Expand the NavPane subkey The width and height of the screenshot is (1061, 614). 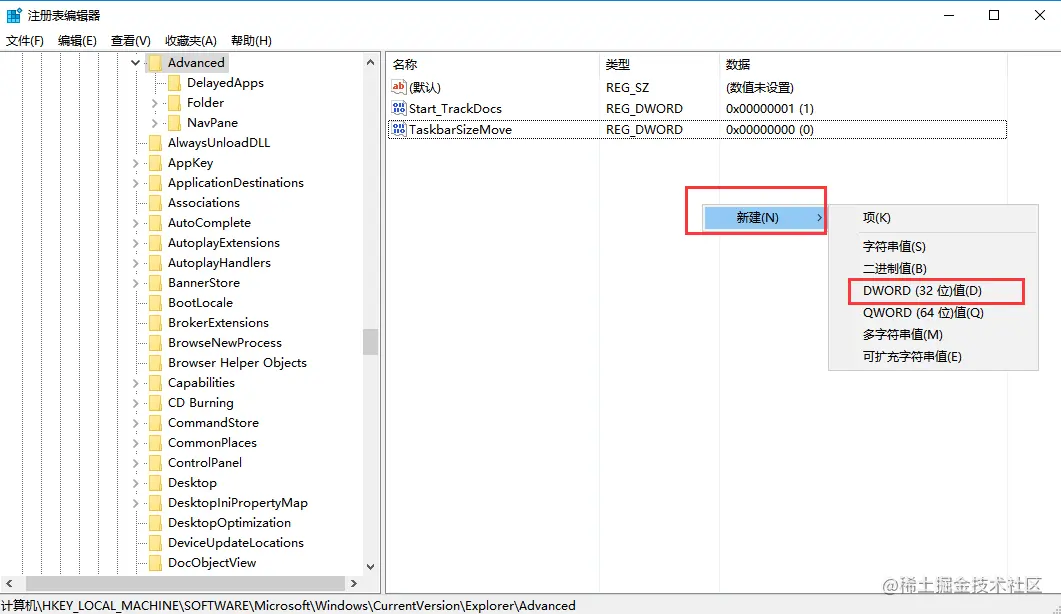[154, 123]
